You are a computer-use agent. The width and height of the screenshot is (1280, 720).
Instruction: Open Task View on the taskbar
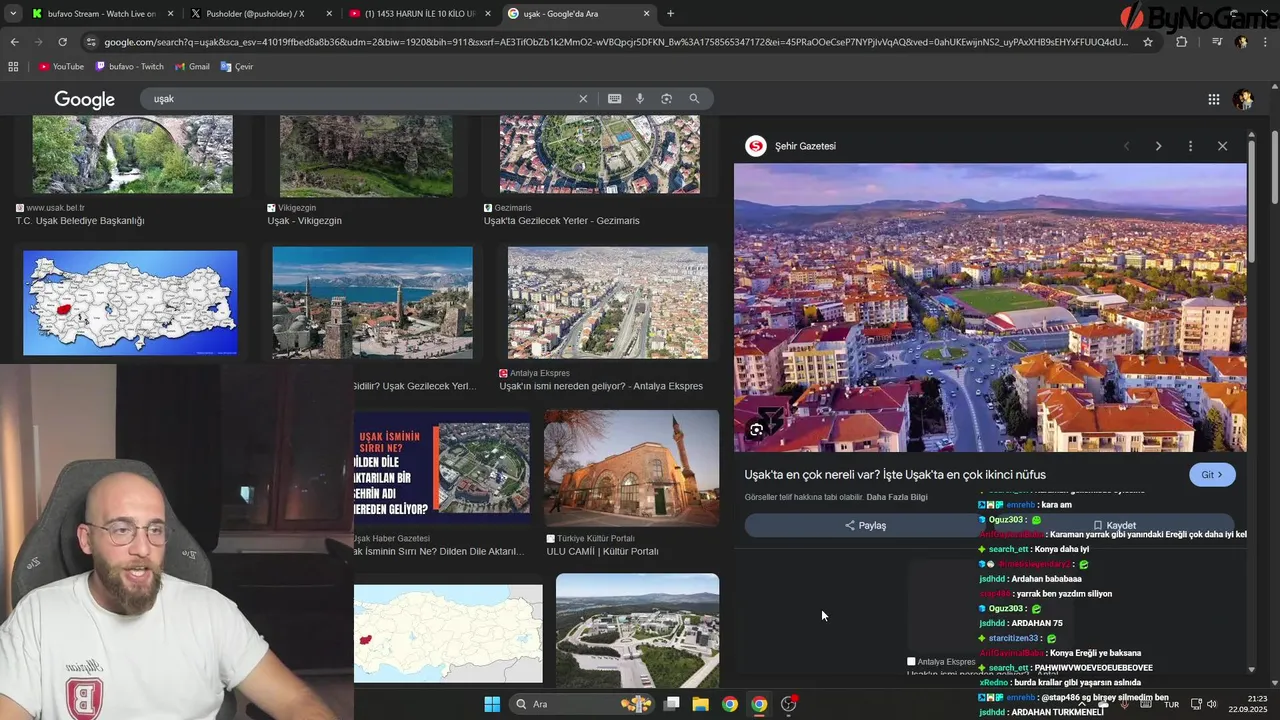point(672,704)
